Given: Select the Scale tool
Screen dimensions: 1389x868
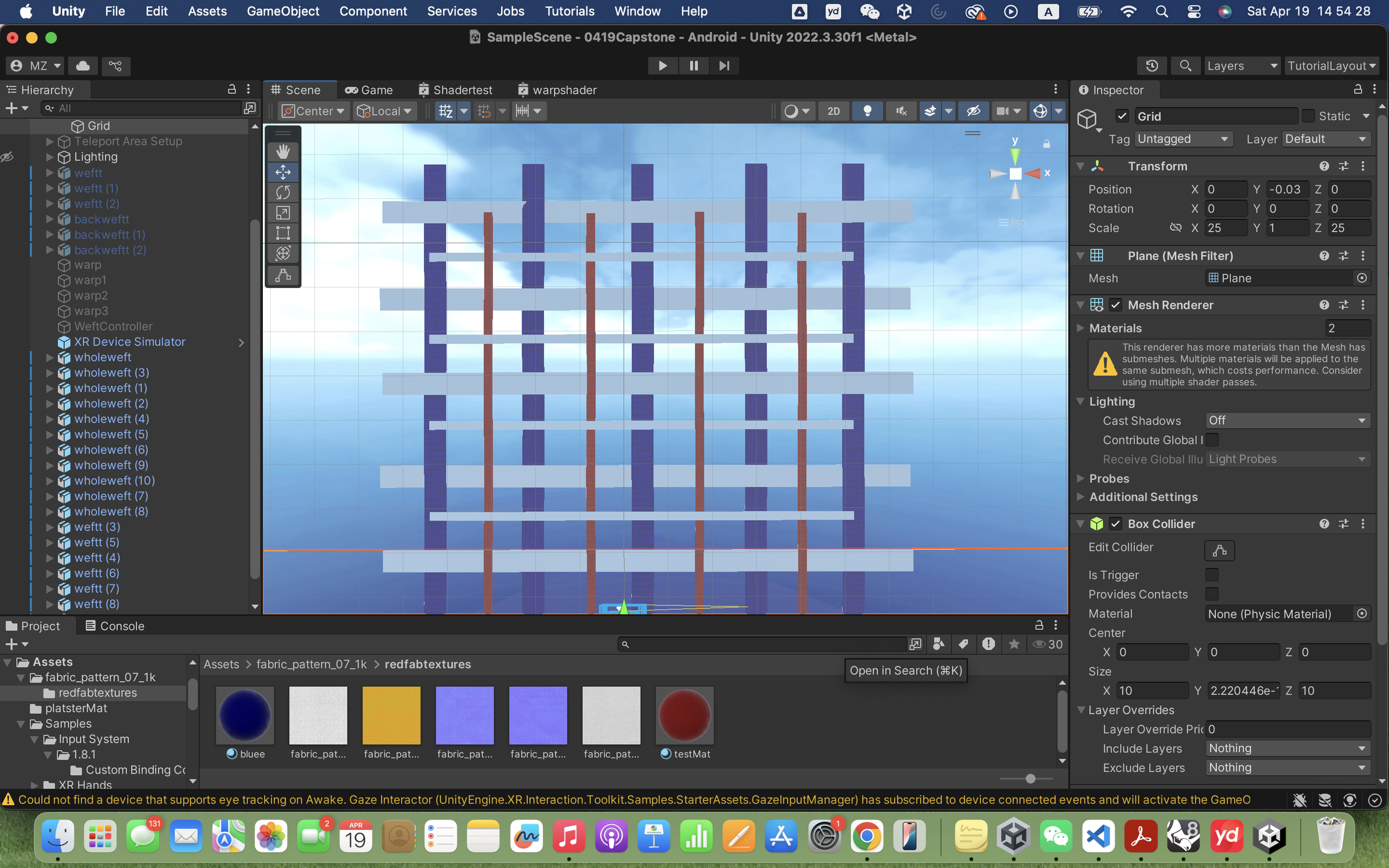Looking at the screenshot, I should point(282,212).
